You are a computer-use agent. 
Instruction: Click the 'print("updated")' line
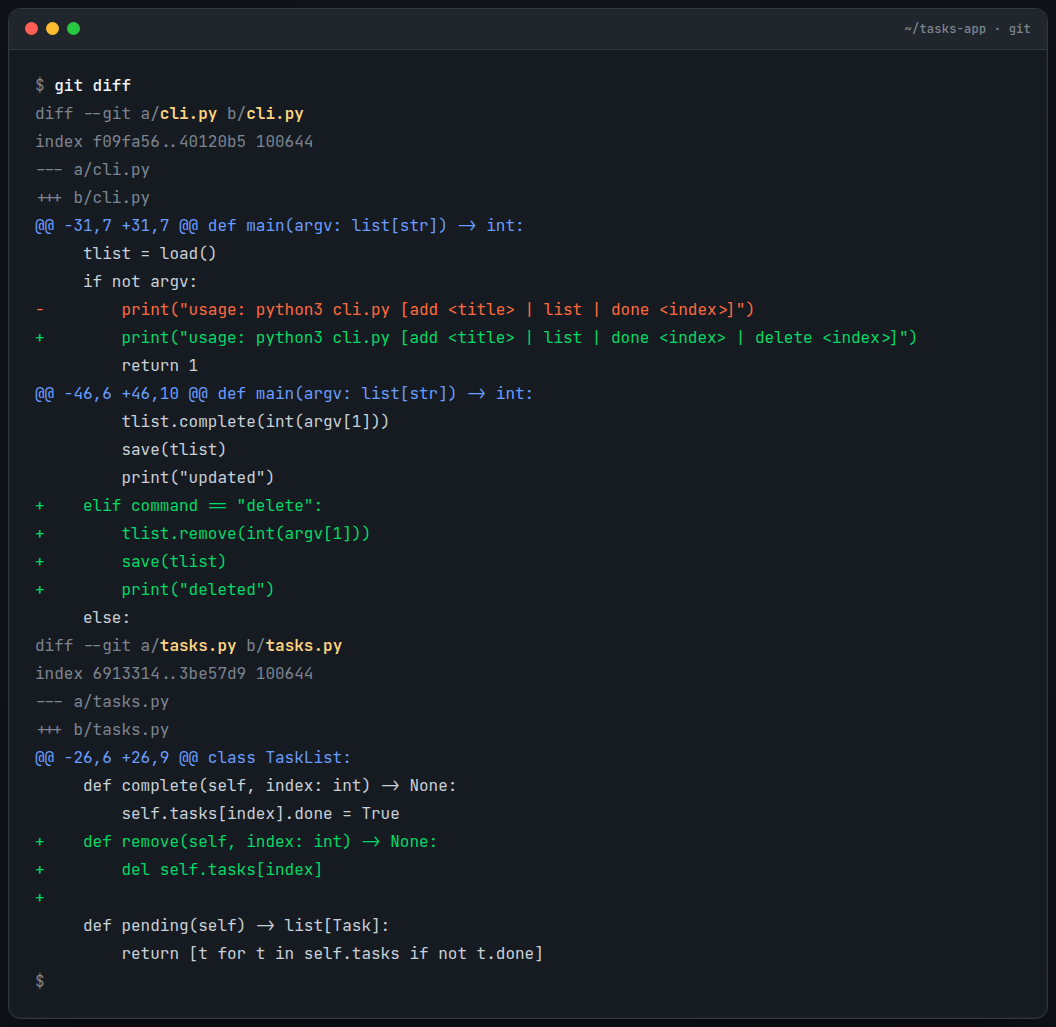pos(198,478)
